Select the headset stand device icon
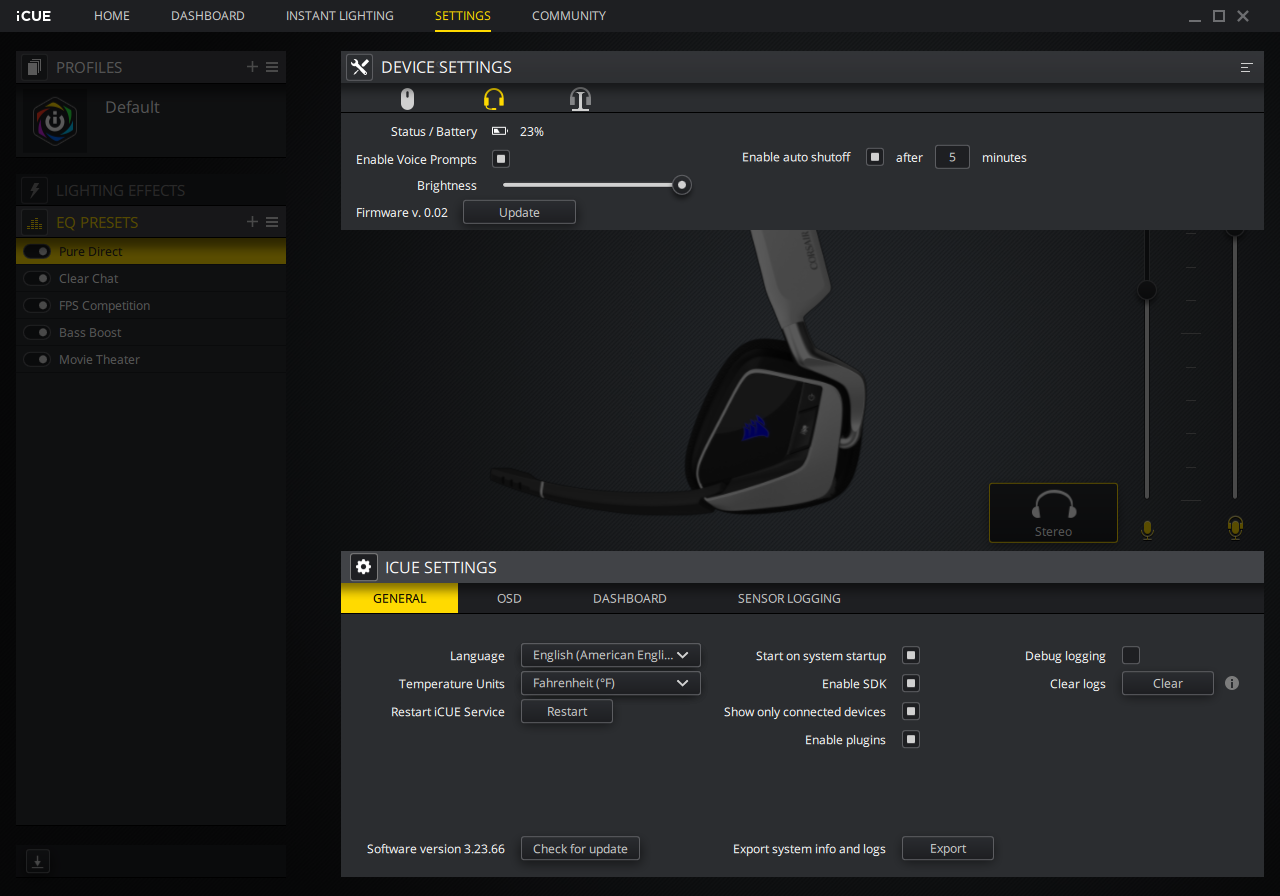Screen dimensions: 1280x896 (580, 99)
